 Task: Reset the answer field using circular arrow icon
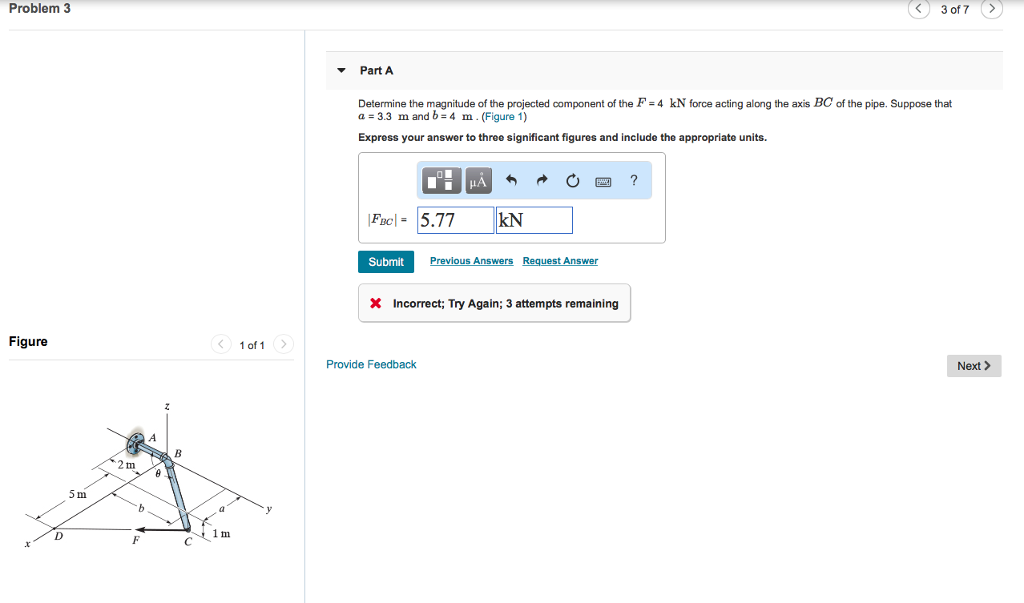tap(573, 180)
